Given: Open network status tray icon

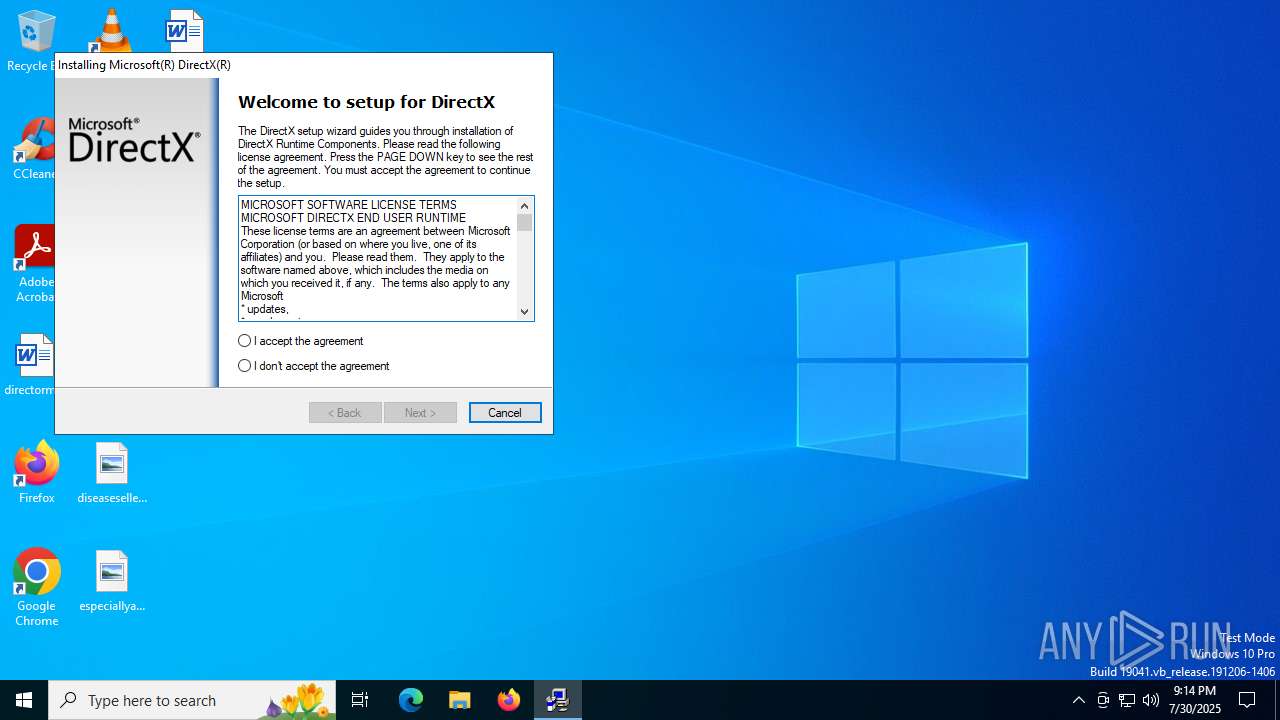Looking at the screenshot, I should point(1127,700).
